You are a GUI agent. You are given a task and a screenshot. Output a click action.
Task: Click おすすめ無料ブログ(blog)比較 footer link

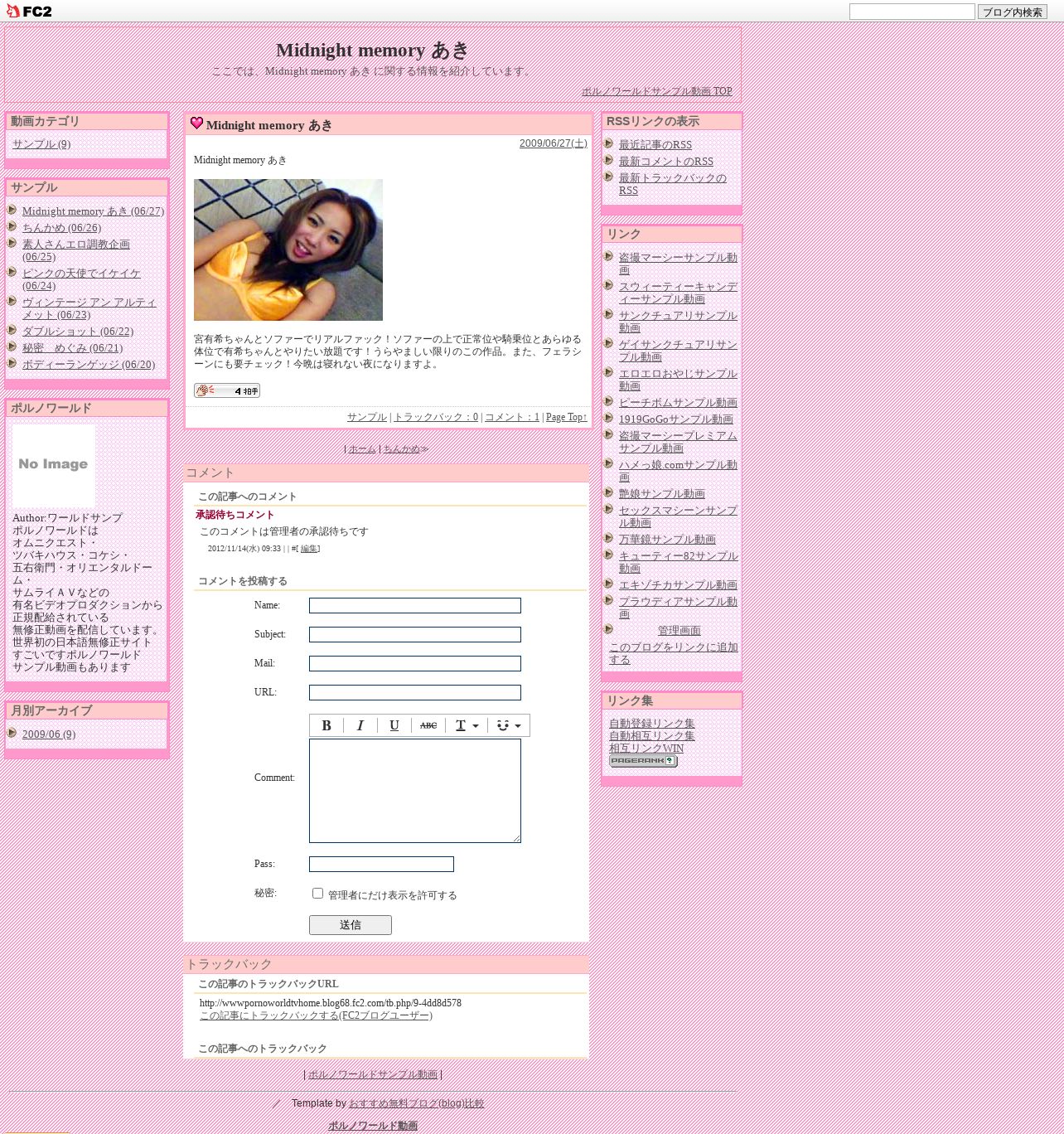coord(416,1103)
